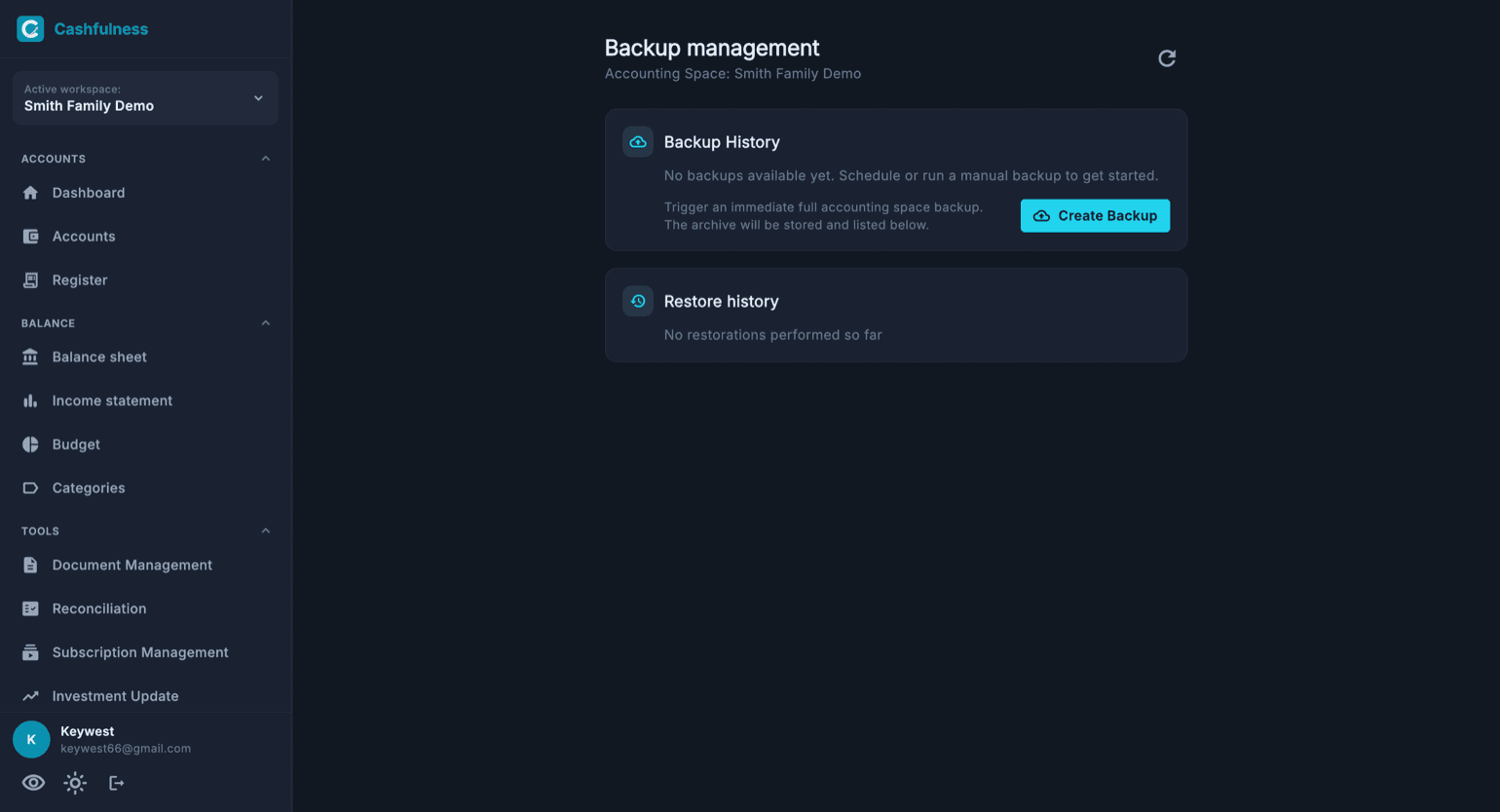Click 'Accounting Space: Smith Family Demo' subtitle
The height and width of the screenshot is (812, 1500).
732,74
